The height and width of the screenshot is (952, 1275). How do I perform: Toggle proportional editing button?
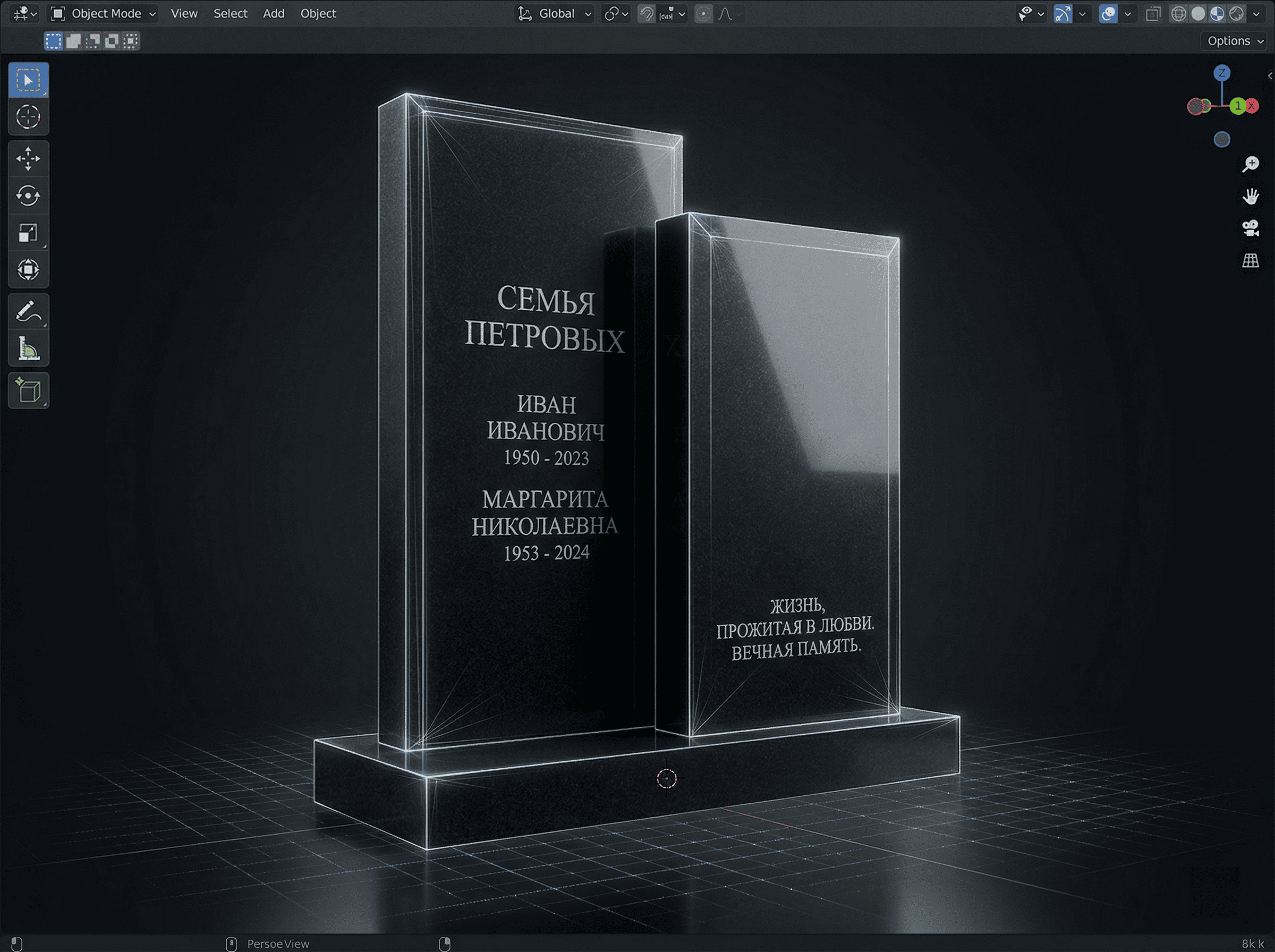[703, 14]
